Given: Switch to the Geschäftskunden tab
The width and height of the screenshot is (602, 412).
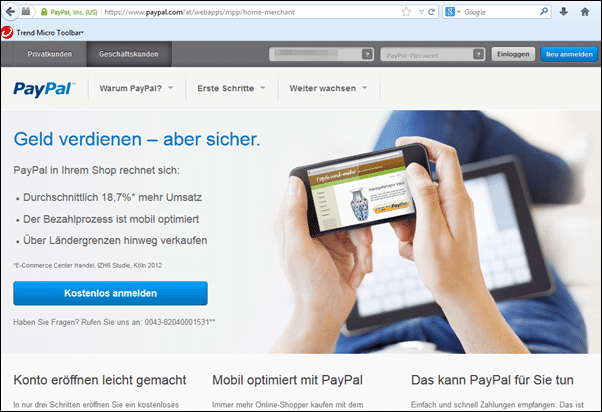Looking at the screenshot, I should coord(129,54).
